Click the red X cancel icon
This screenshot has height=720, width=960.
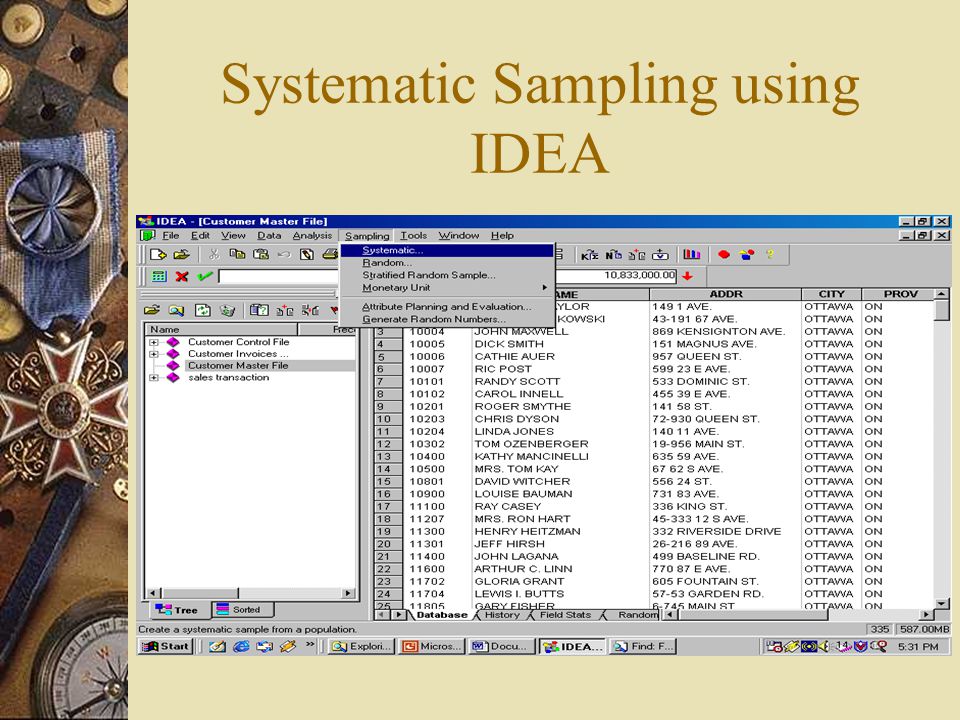click(182, 276)
